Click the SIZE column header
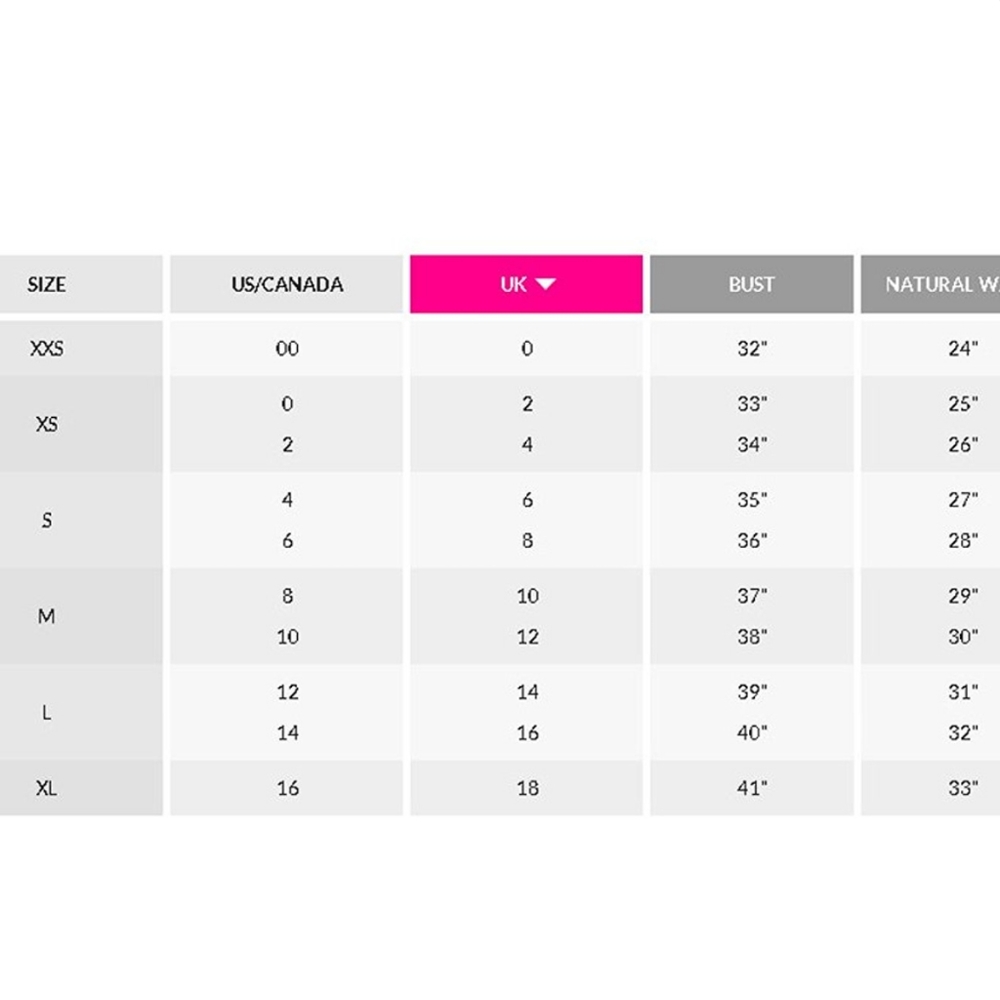Viewport: 1000px width, 1000px height. coord(47,284)
